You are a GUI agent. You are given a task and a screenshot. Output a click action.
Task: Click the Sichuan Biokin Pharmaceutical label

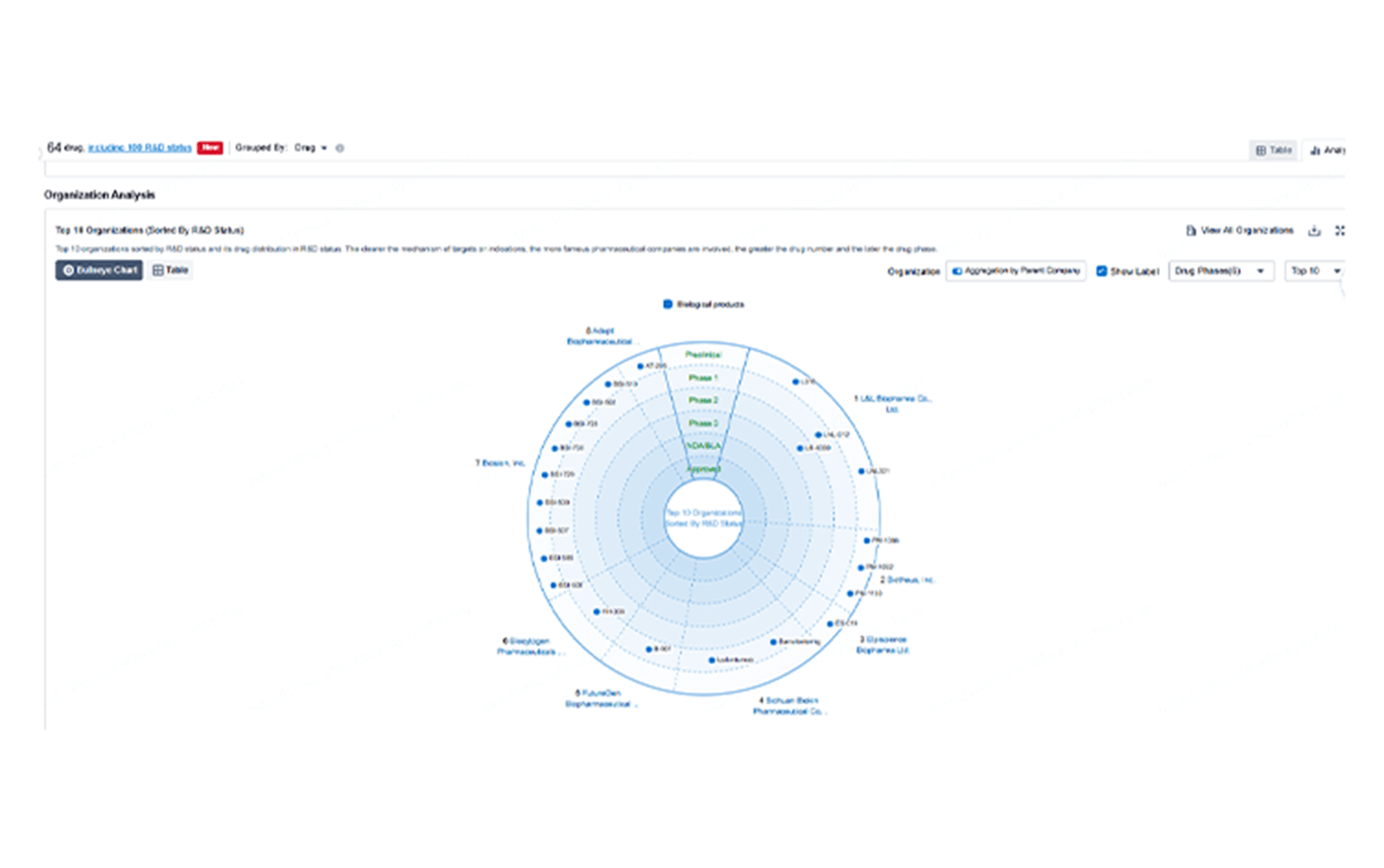[x=789, y=706]
